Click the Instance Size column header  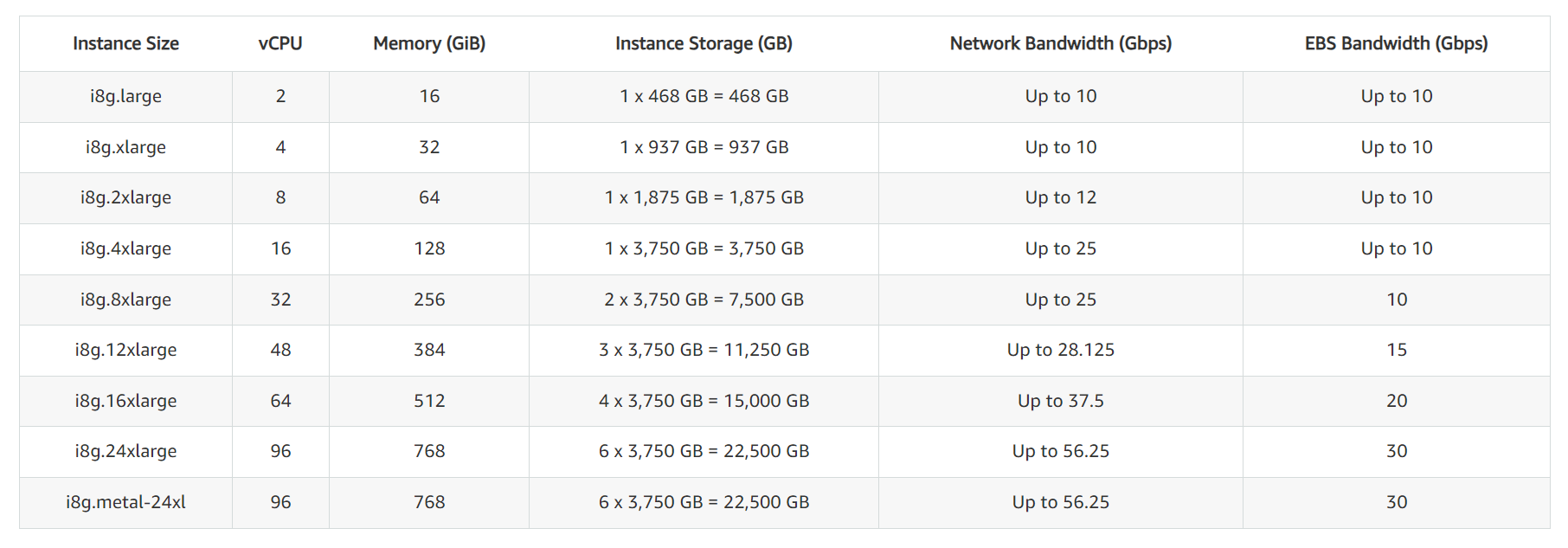pos(125,43)
